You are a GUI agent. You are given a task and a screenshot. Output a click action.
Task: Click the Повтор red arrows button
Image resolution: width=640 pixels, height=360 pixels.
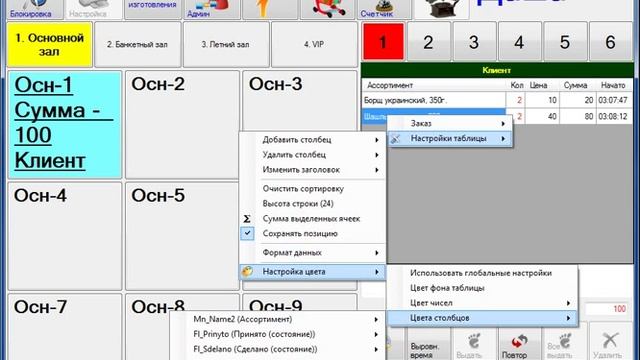click(x=518, y=345)
